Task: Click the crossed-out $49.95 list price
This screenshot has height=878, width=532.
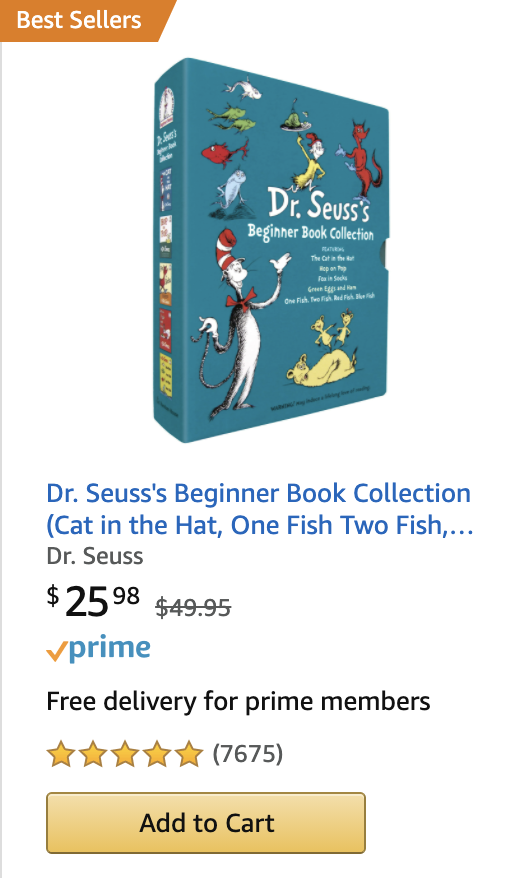Action: (x=193, y=607)
